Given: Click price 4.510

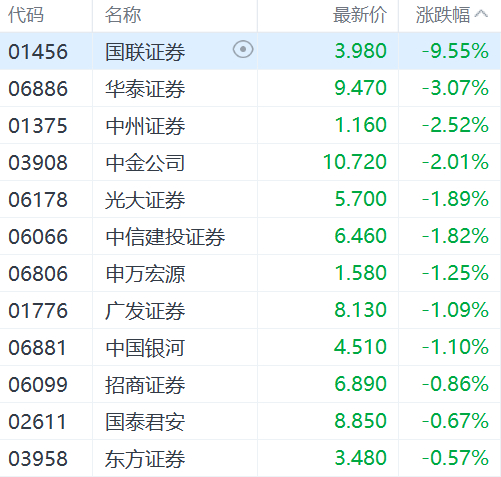Looking at the screenshot, I should point(361,347).
